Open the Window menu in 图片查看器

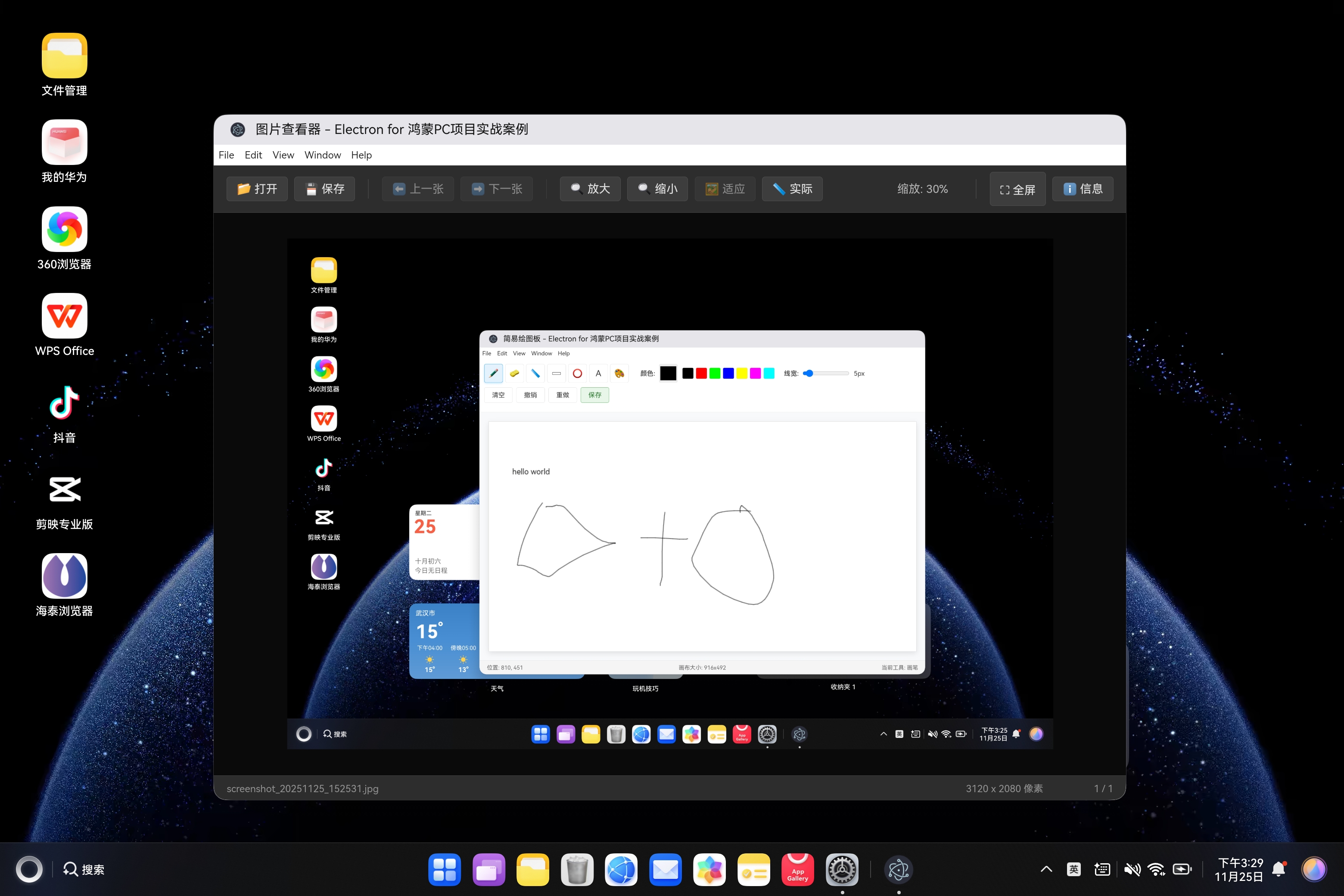coord(323,155)
